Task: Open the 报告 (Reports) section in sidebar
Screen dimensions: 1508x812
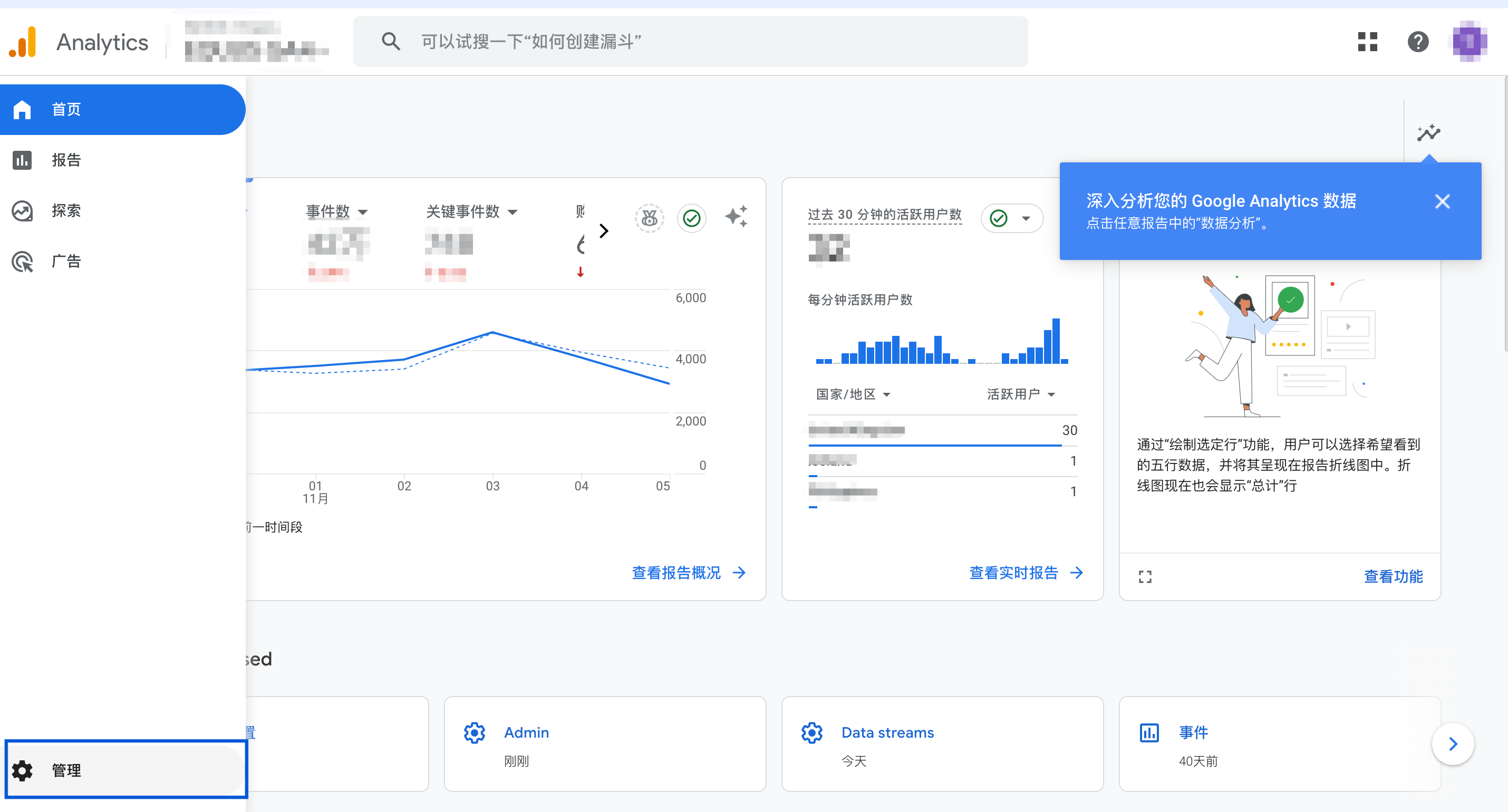Action: (x=65, y=160)
